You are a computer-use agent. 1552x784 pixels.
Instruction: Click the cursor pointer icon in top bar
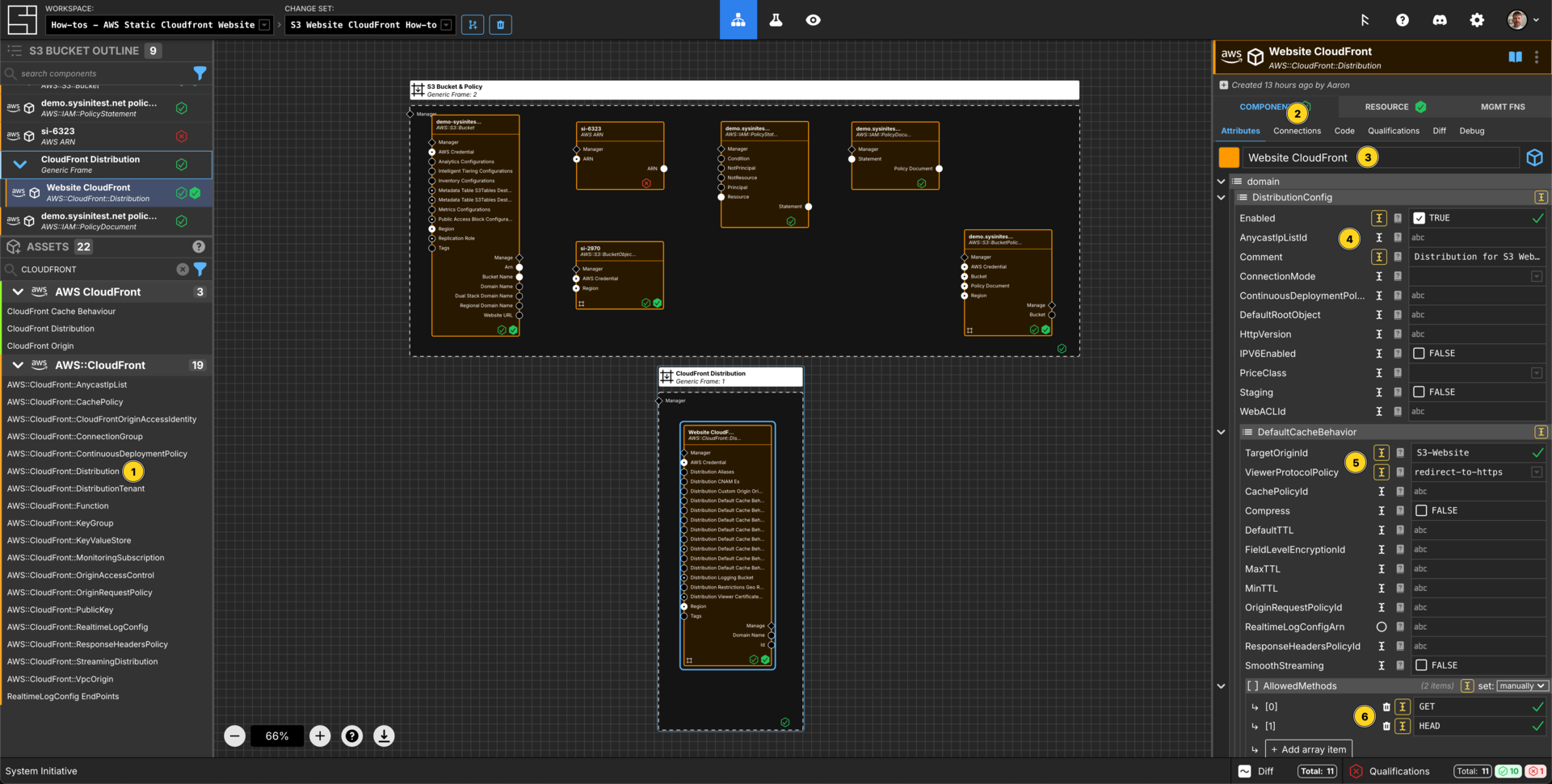click(1365, 20)
